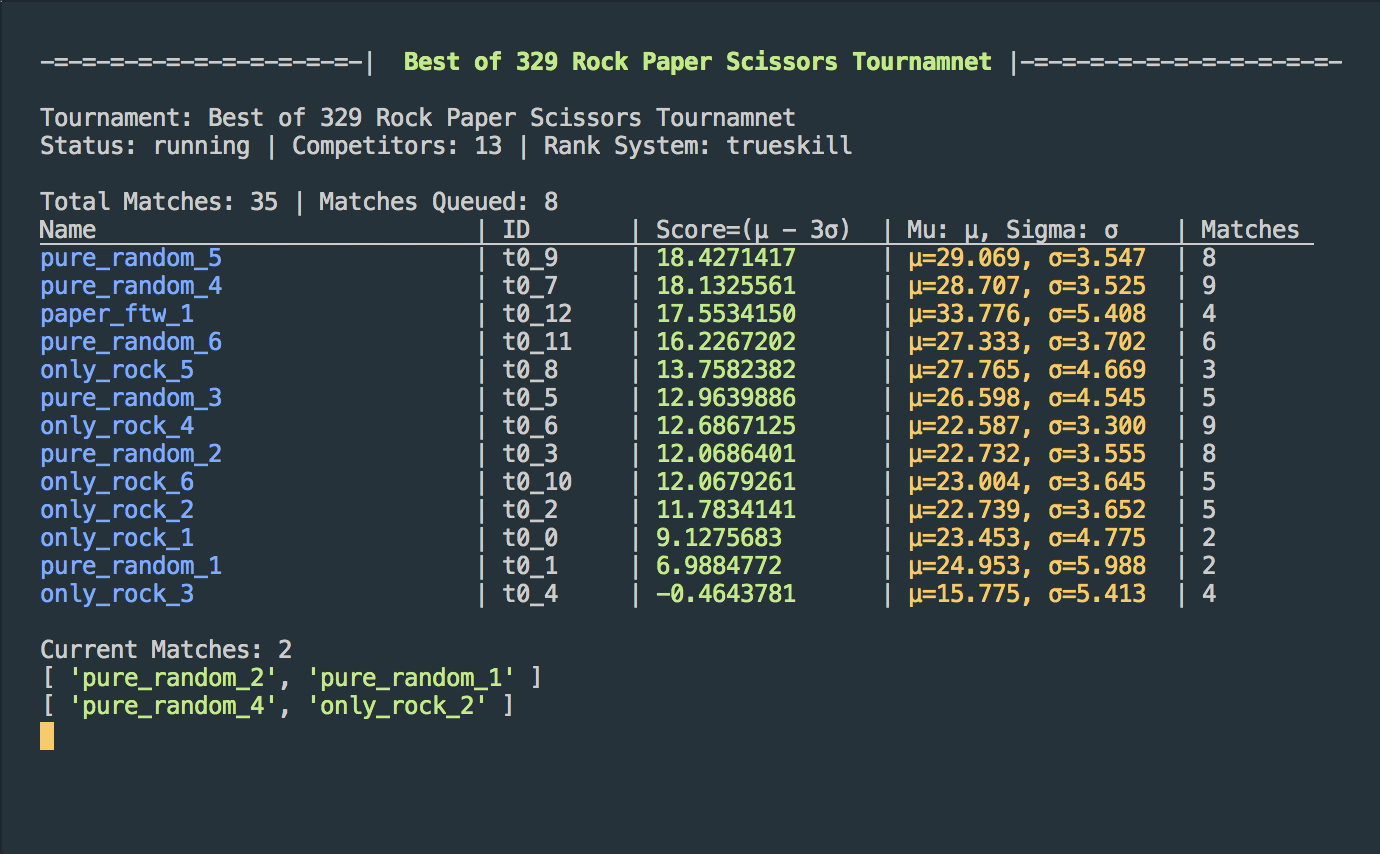Click the score value 18.1325561
Image resolution: width=1380 pixels, height=854 pixels.
pos(726,286)
